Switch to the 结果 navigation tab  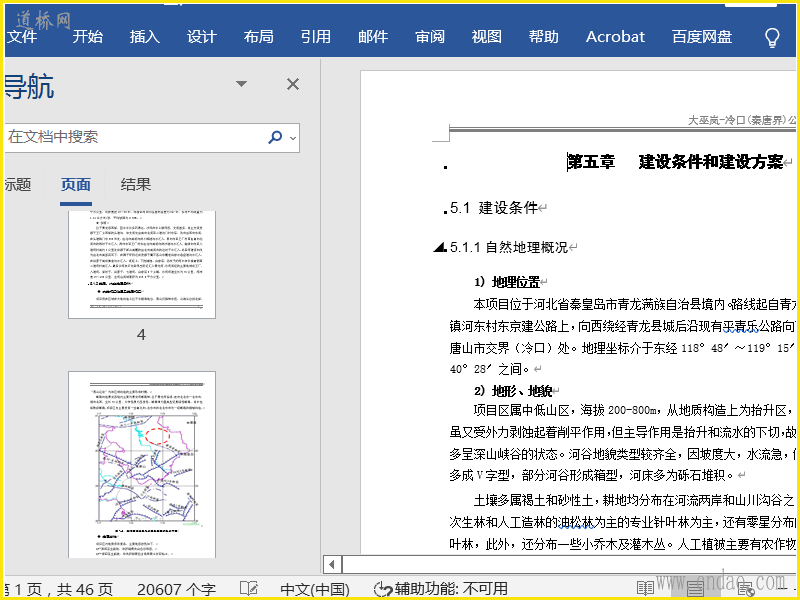click(136, 185)
